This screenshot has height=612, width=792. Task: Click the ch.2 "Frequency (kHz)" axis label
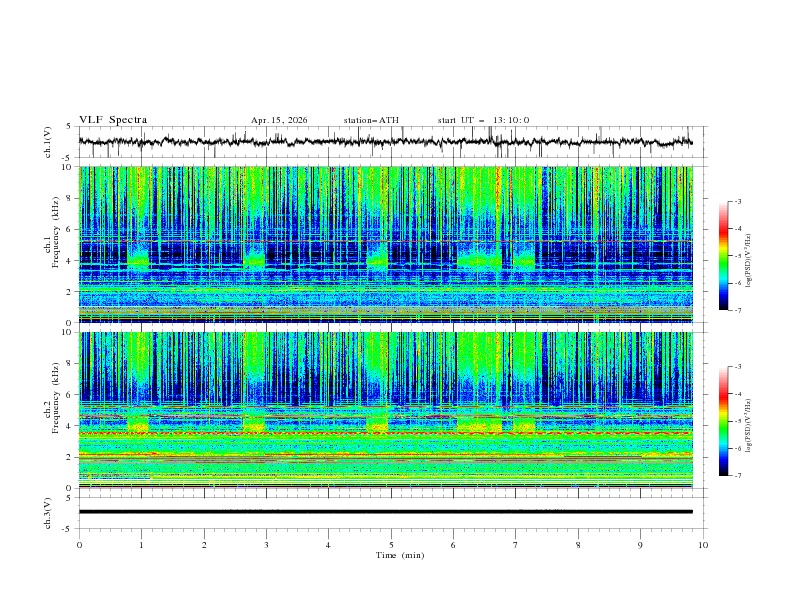coord(56,398)
